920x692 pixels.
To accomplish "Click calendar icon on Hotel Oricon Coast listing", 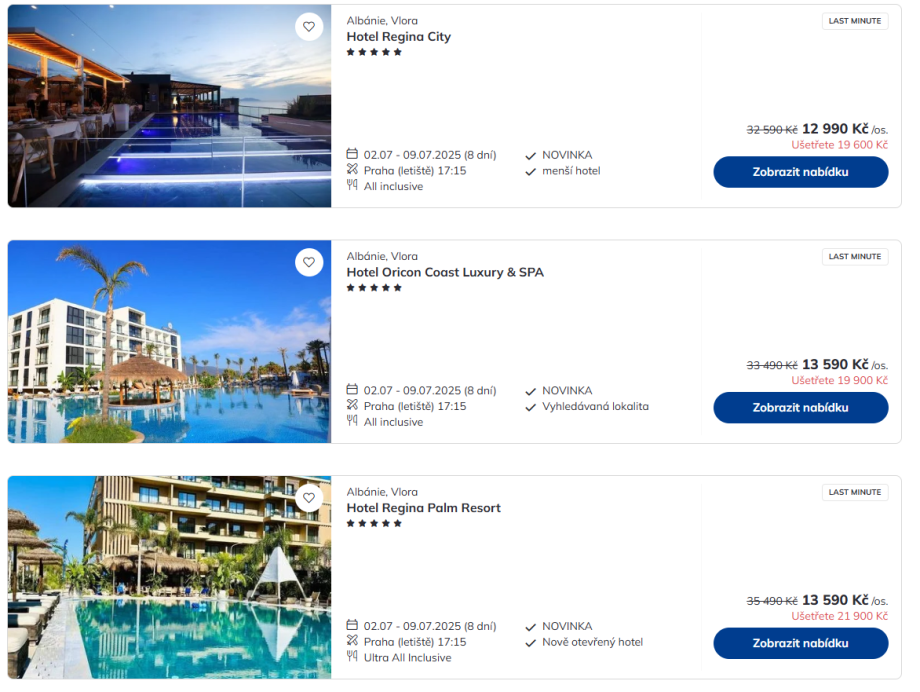I will [x=352, y=390].
